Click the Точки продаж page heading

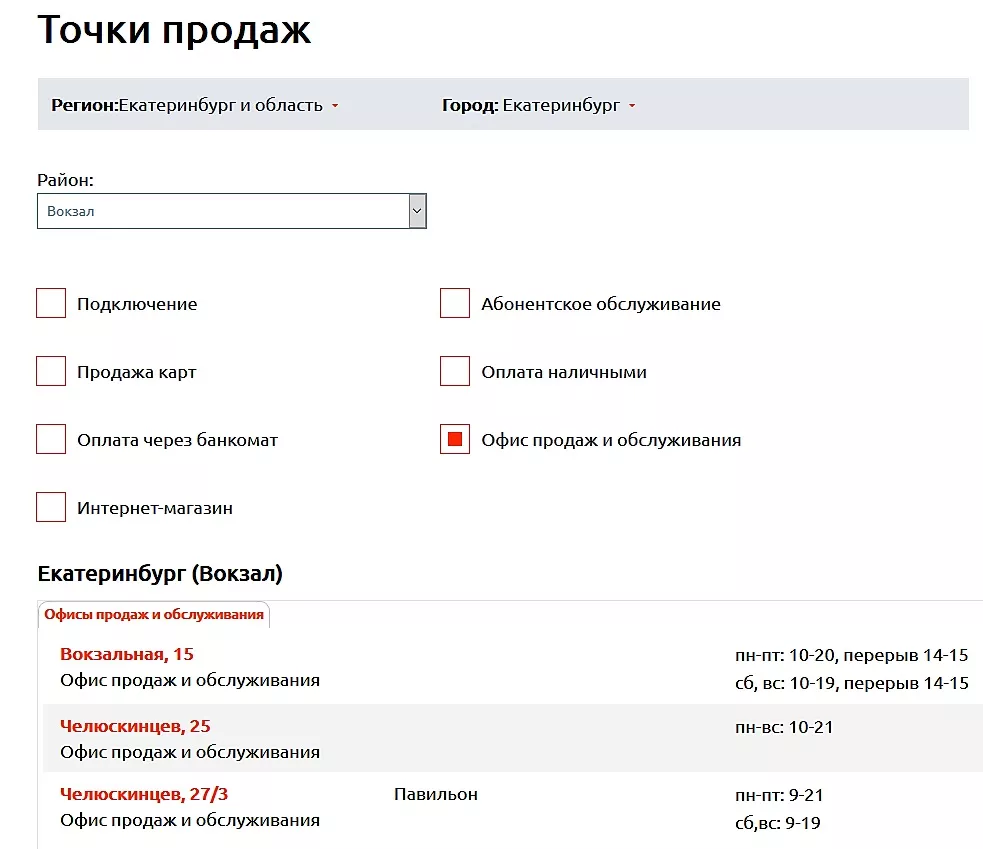coord(174,30)
